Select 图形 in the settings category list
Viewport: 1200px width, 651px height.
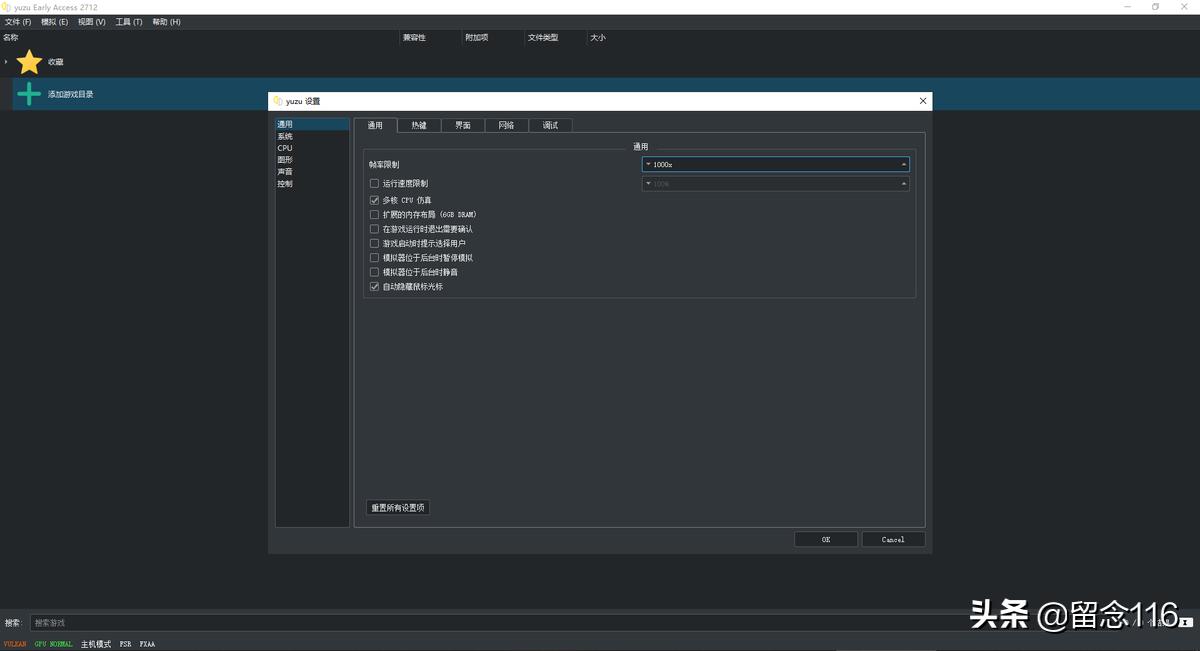click(x=285, y=160)
